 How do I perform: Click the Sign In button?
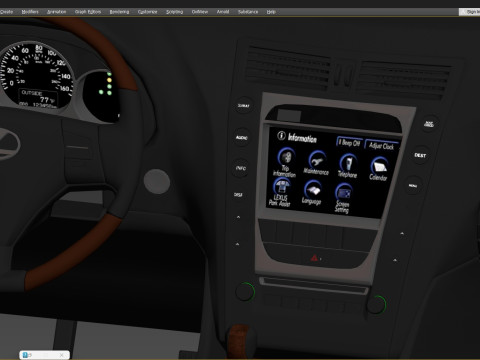[470, 12]
